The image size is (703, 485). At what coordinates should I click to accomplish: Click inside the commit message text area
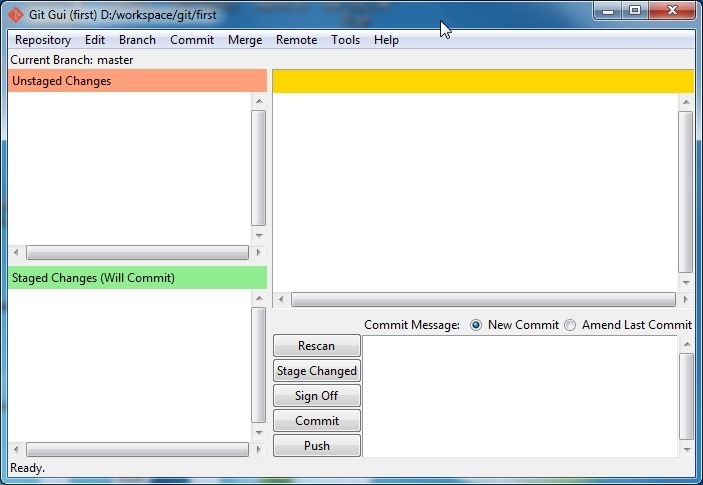pyautogui.click(x=520, y=396)
